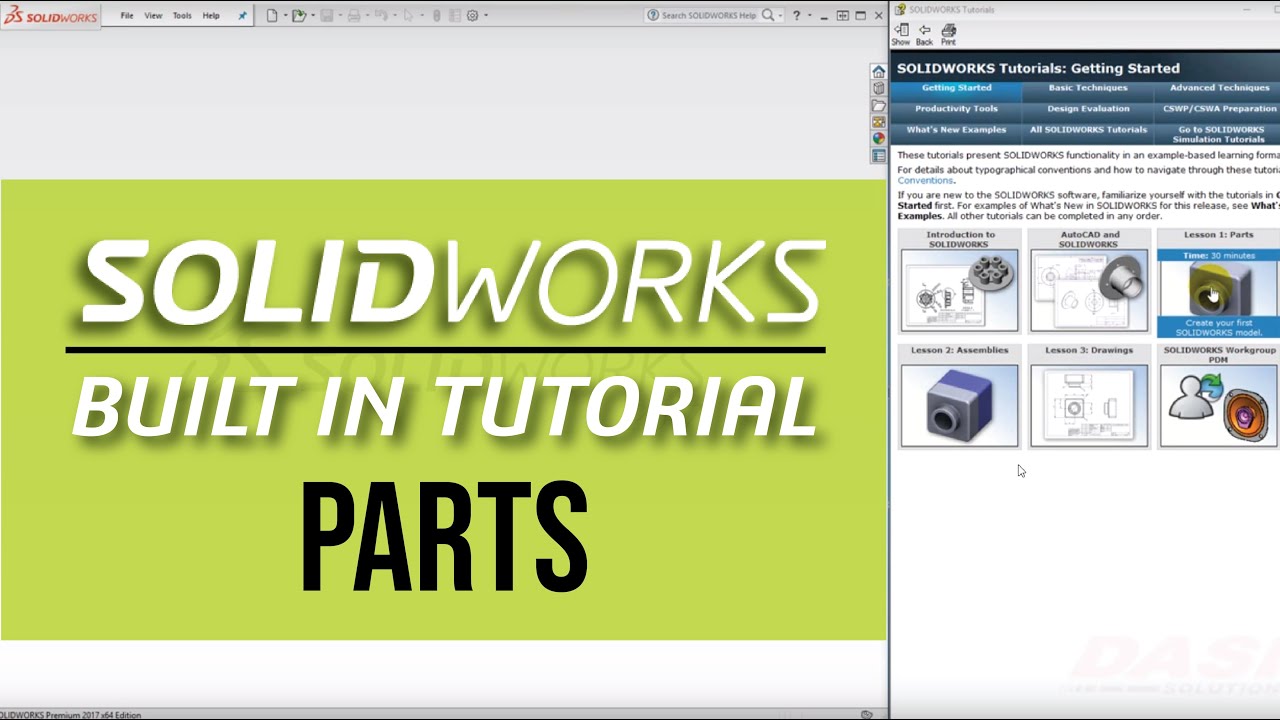Open Options via the gear icon
This screenshot has height=720, width=1280.
point(473,16)
